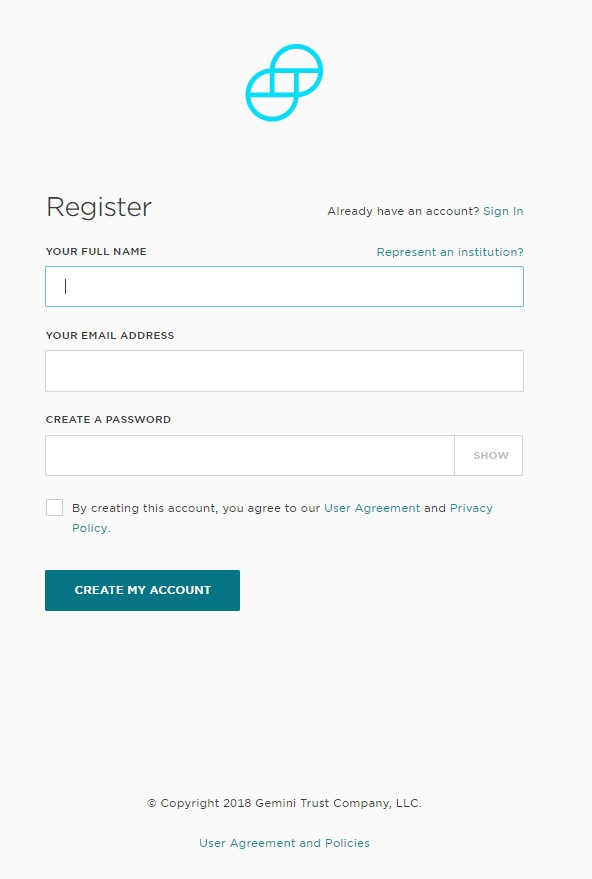Open the User Agreement link beside the checkbox
Viewport: 592px width, 879px height.
pyautogui.click(x=372, y=508)
